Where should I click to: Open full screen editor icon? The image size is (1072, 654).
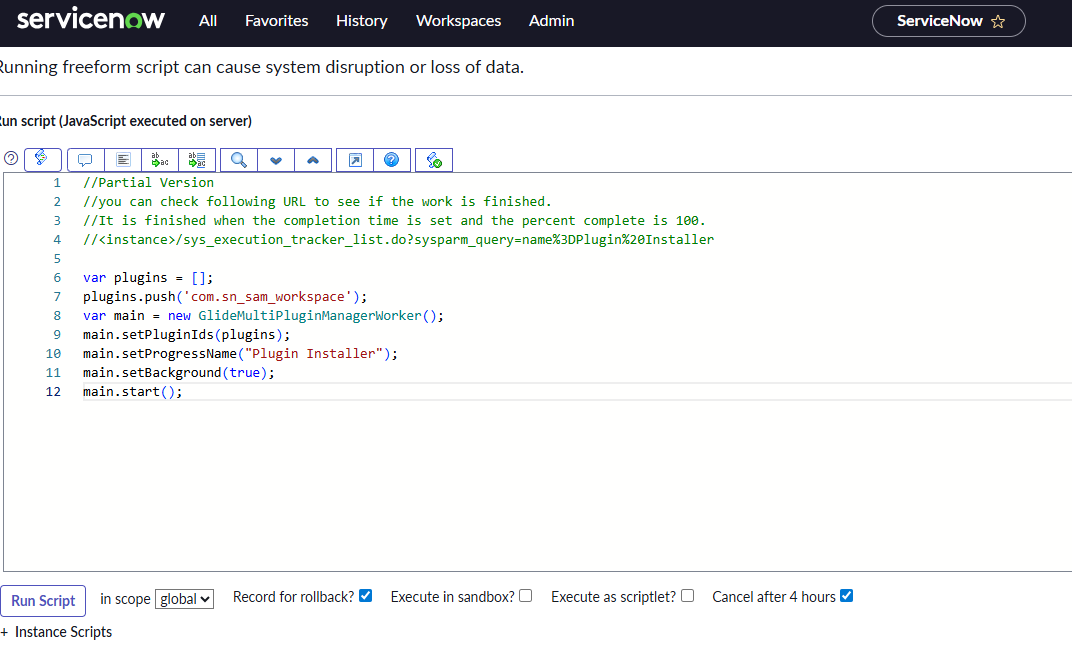354,160
